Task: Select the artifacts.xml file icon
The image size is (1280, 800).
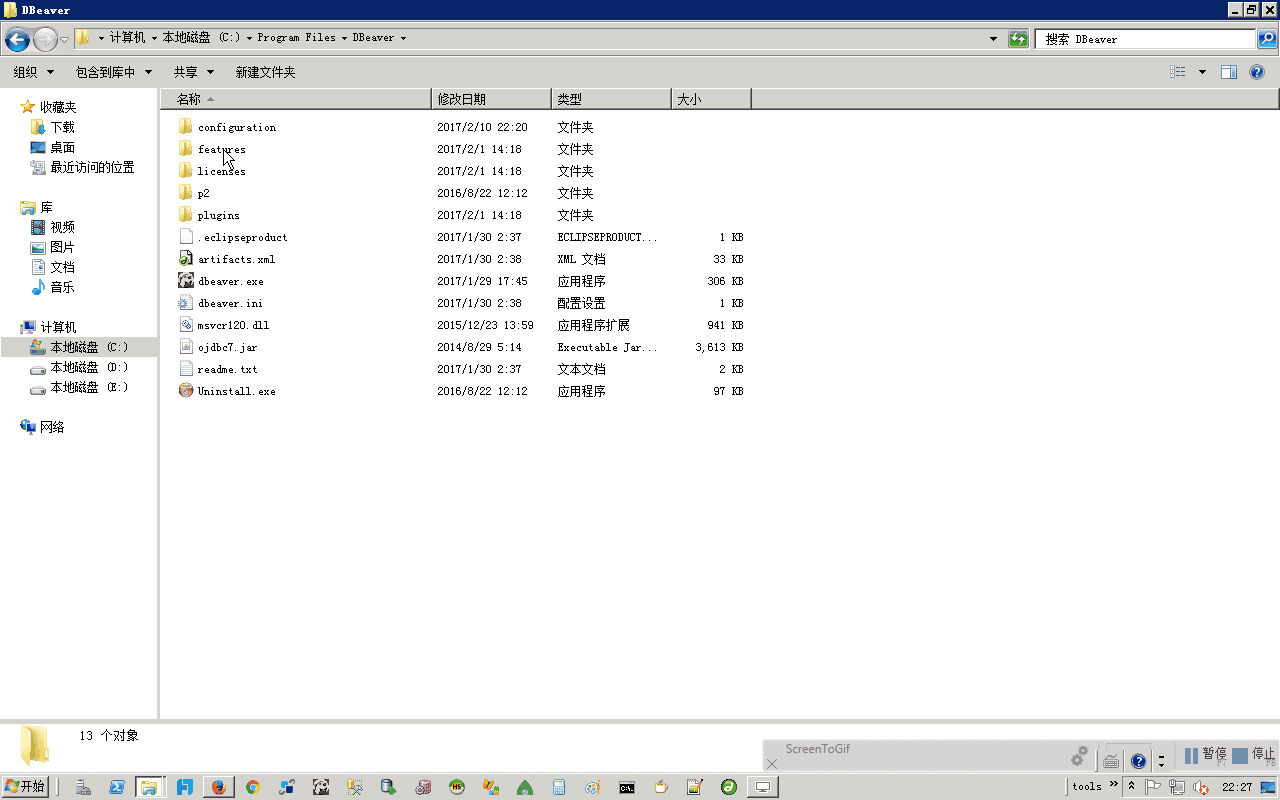Action: click(186, 259)
